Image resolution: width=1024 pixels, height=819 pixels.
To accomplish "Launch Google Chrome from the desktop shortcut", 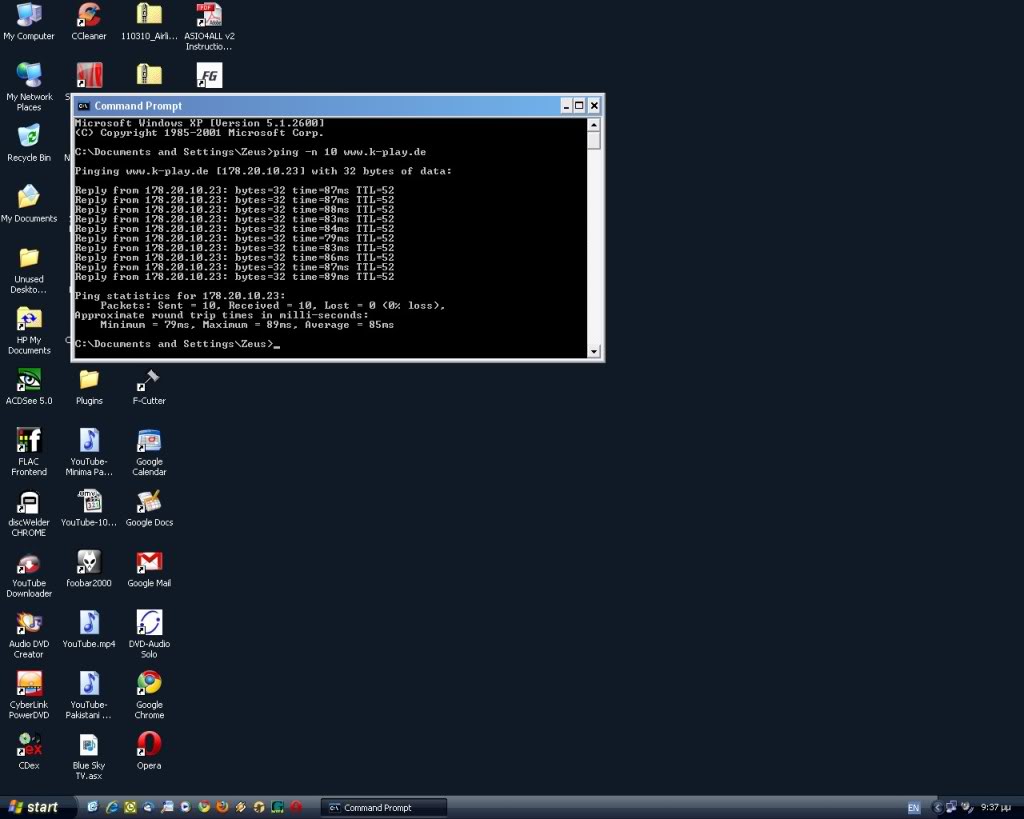I will (149, 684).
